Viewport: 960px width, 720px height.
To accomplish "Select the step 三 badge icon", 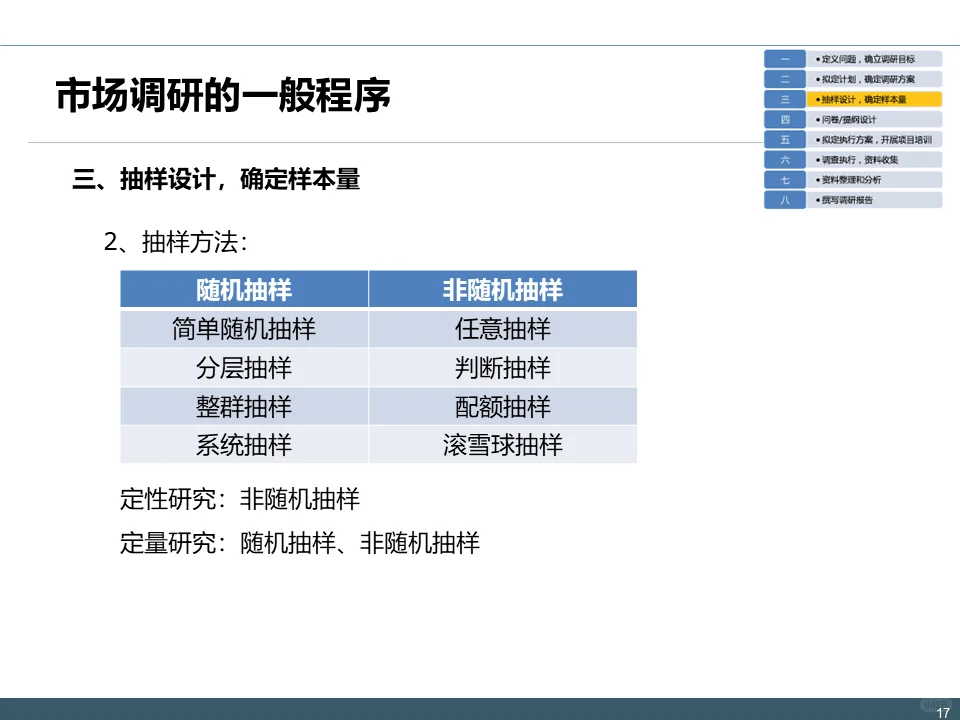I will point(785,98).
